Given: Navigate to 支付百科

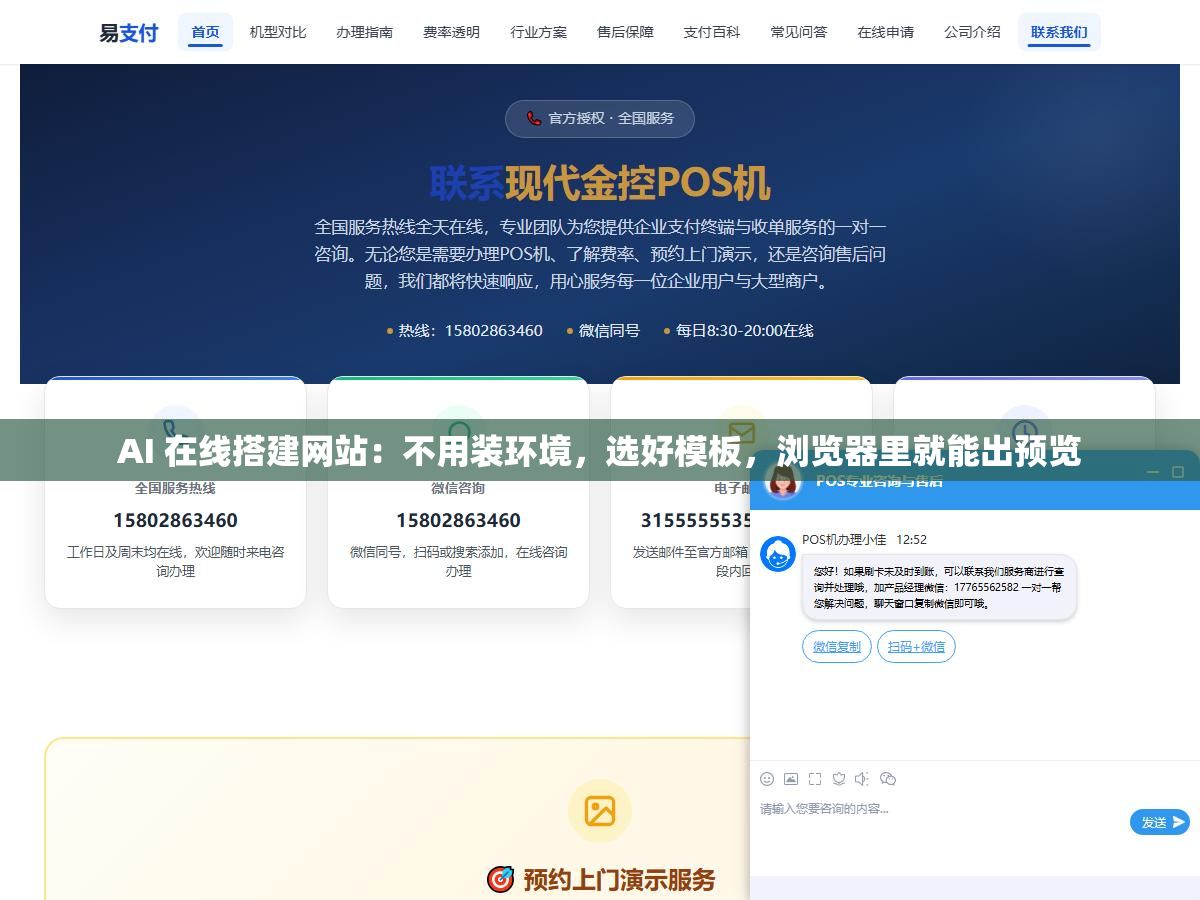Looking at the screenshot, I should pos(712,32).
